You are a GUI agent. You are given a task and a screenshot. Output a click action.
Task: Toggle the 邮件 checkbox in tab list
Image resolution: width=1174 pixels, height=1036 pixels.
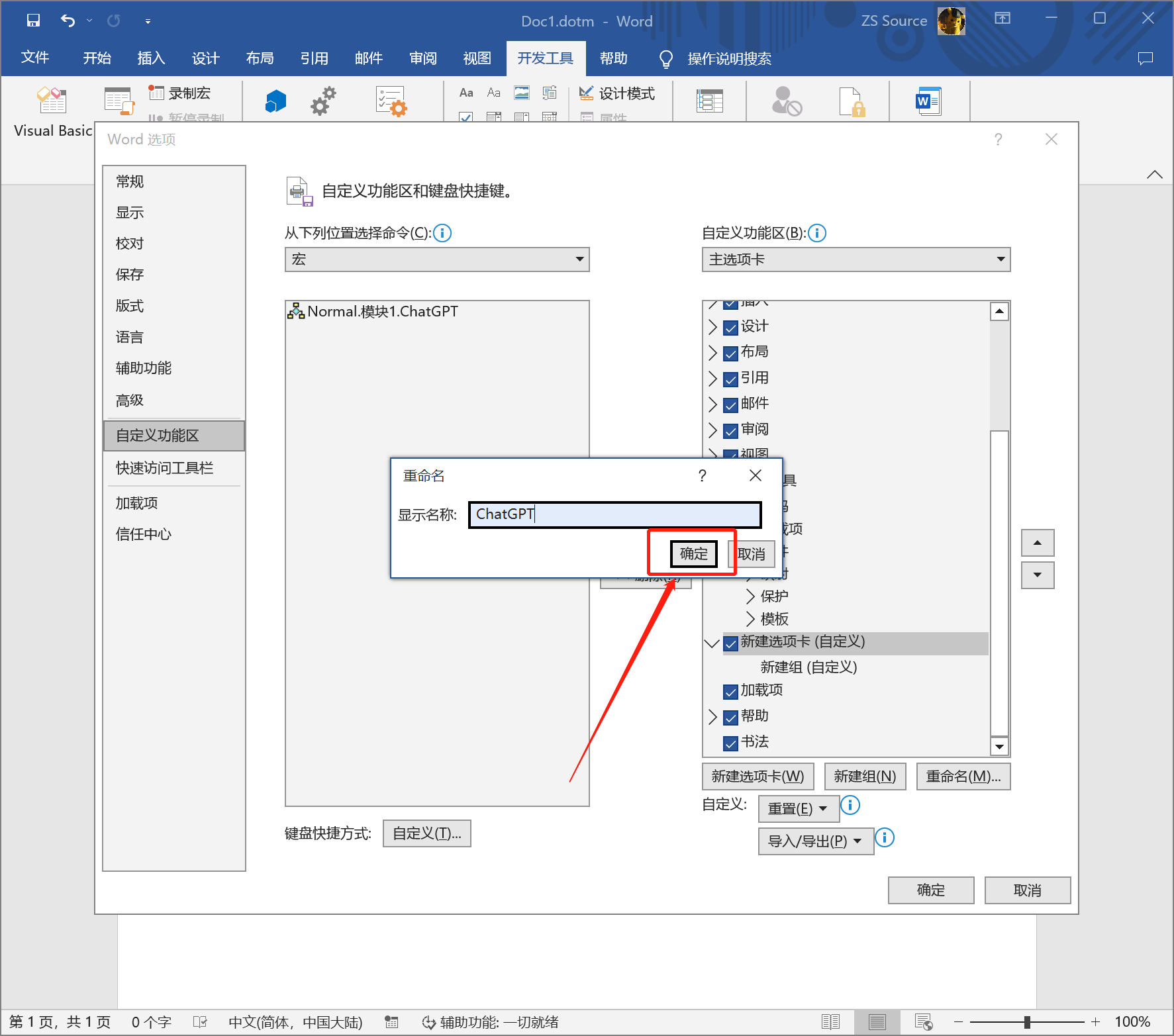point(731,404)
